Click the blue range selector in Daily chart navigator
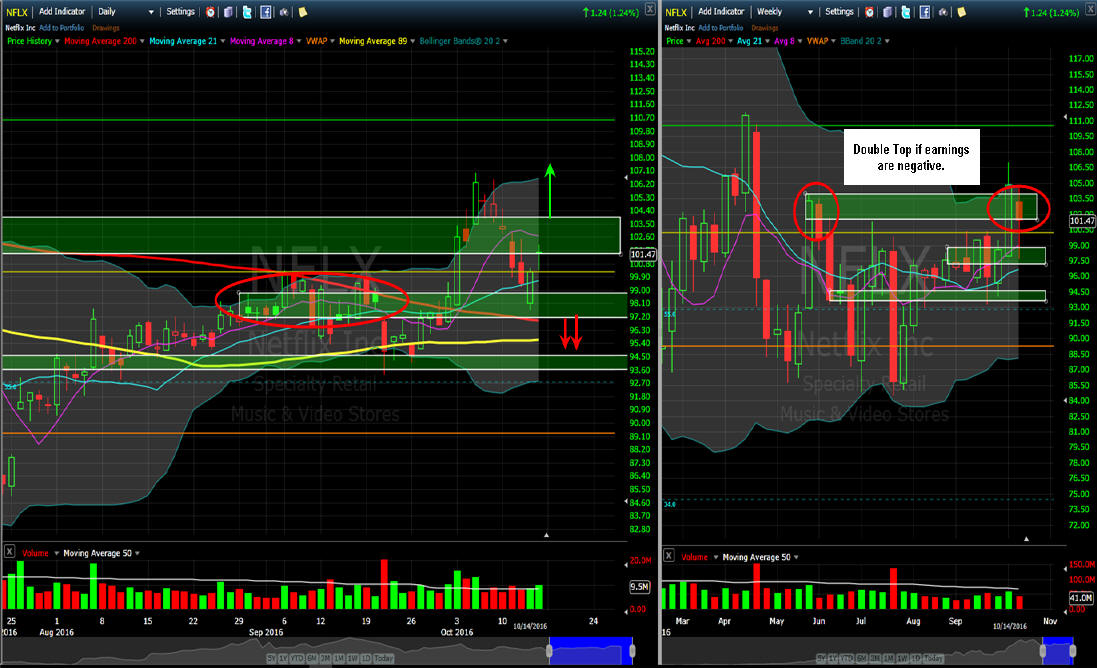The image size is (1097, 668). tap(591, 651)
